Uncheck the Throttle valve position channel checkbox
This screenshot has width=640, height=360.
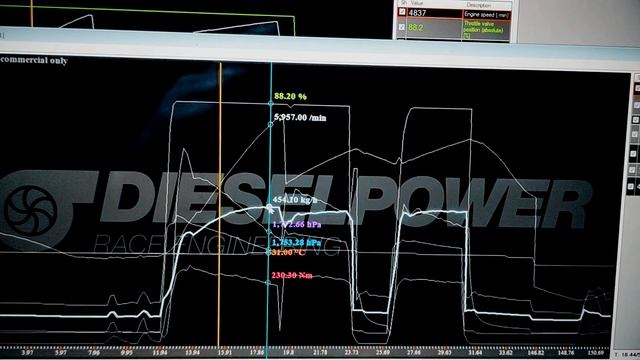(402, 27)
